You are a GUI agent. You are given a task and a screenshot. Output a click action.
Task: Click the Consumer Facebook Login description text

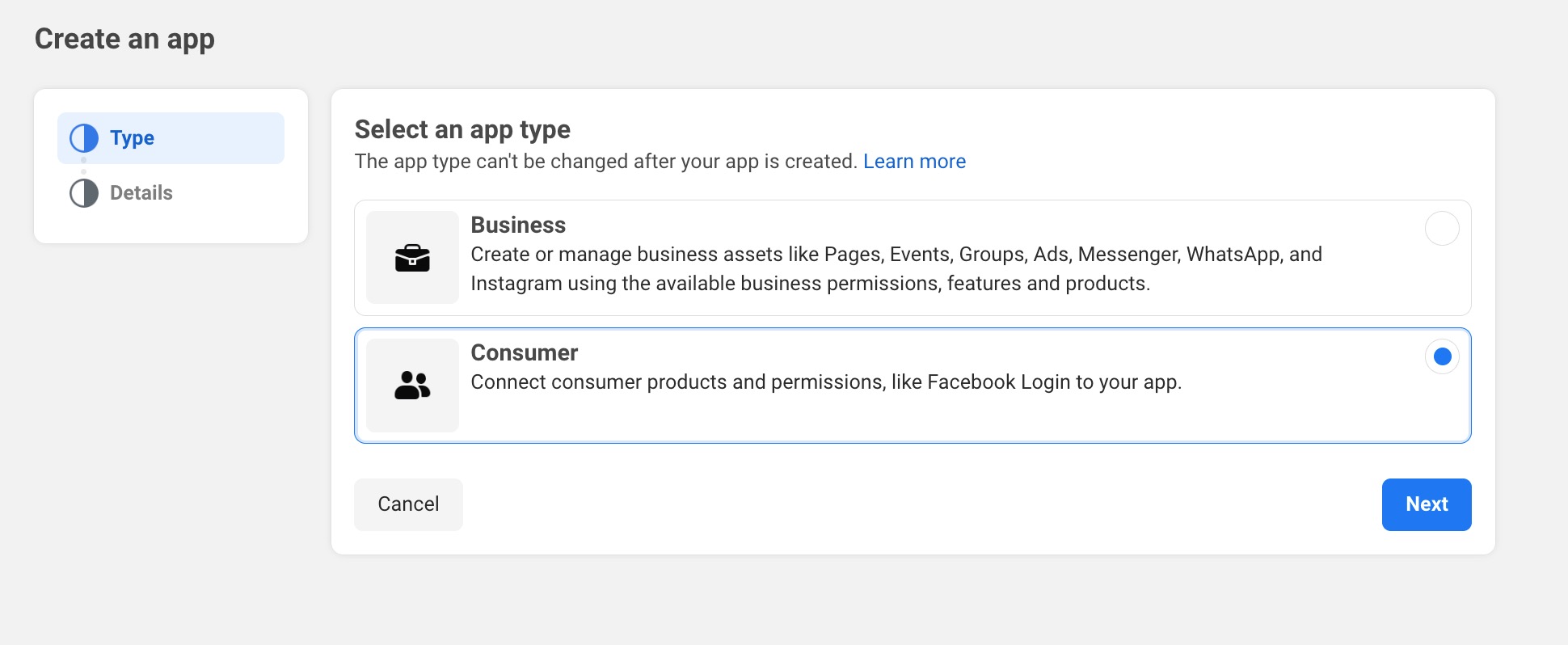826,382
